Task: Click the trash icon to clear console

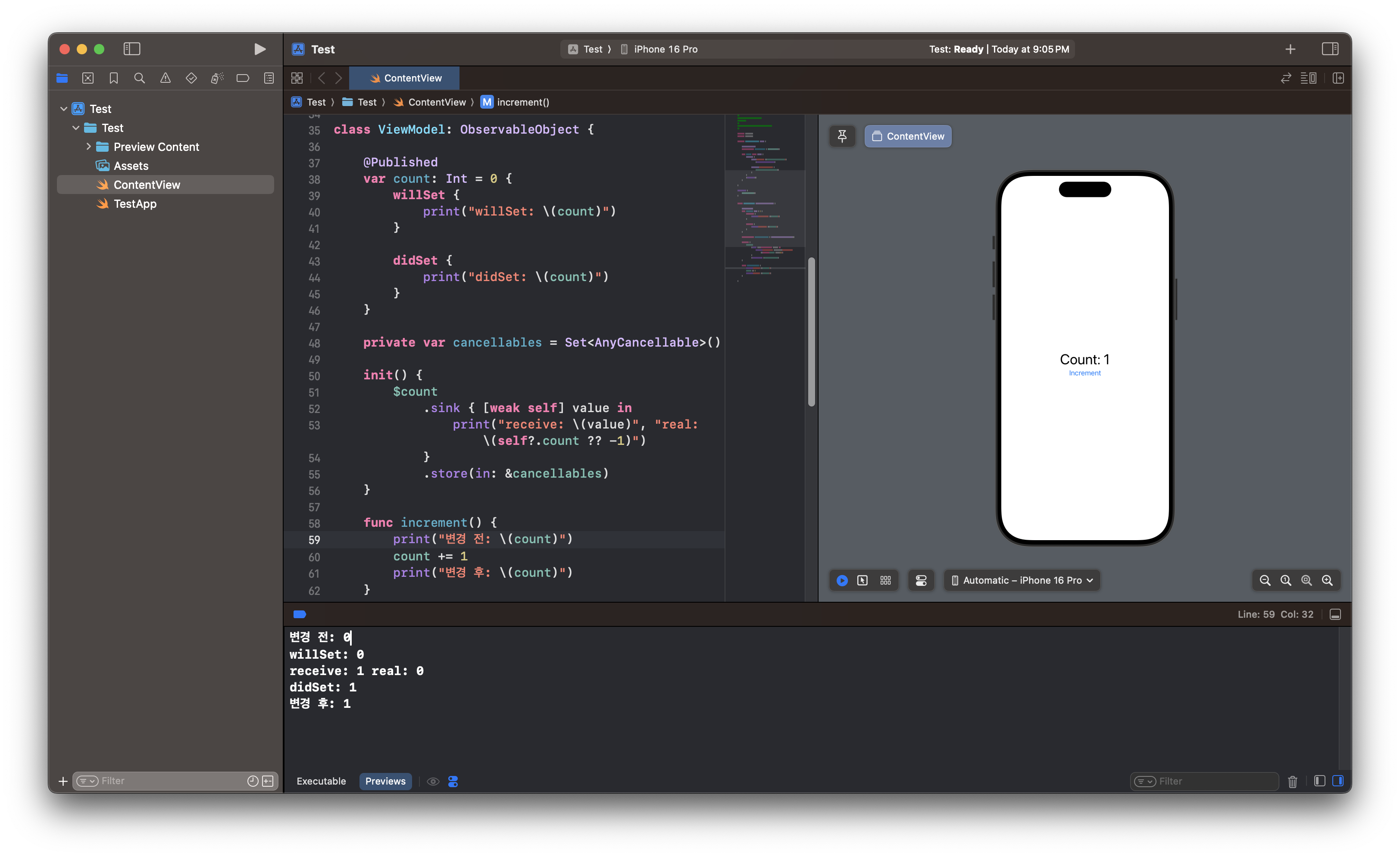Action: [x=1293, y=782]
